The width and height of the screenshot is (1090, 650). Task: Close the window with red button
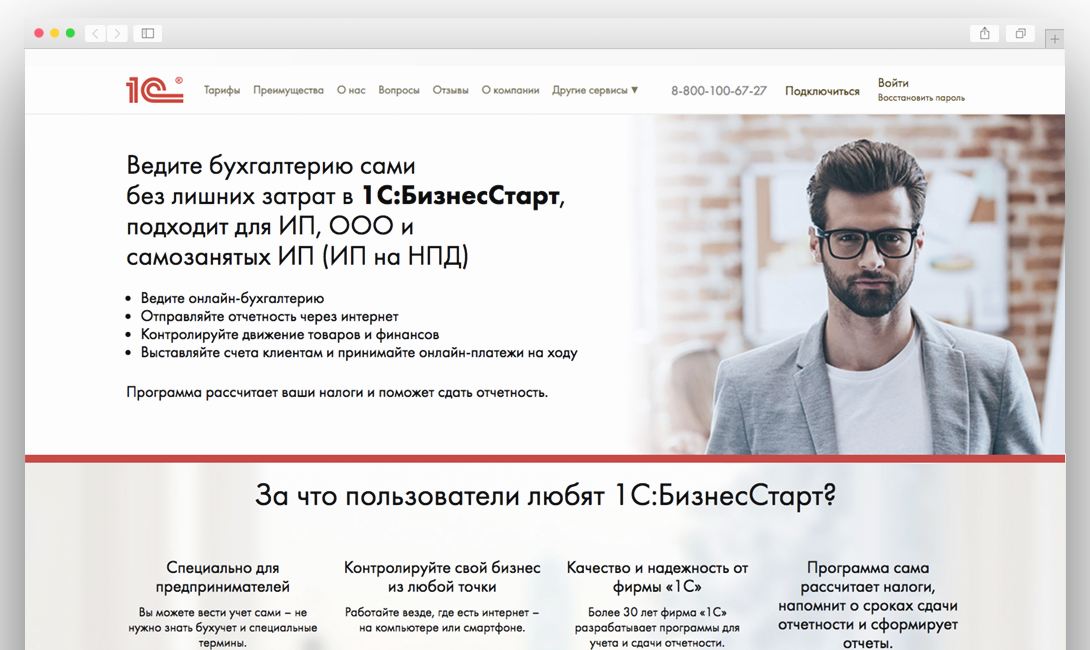[39, 33]
